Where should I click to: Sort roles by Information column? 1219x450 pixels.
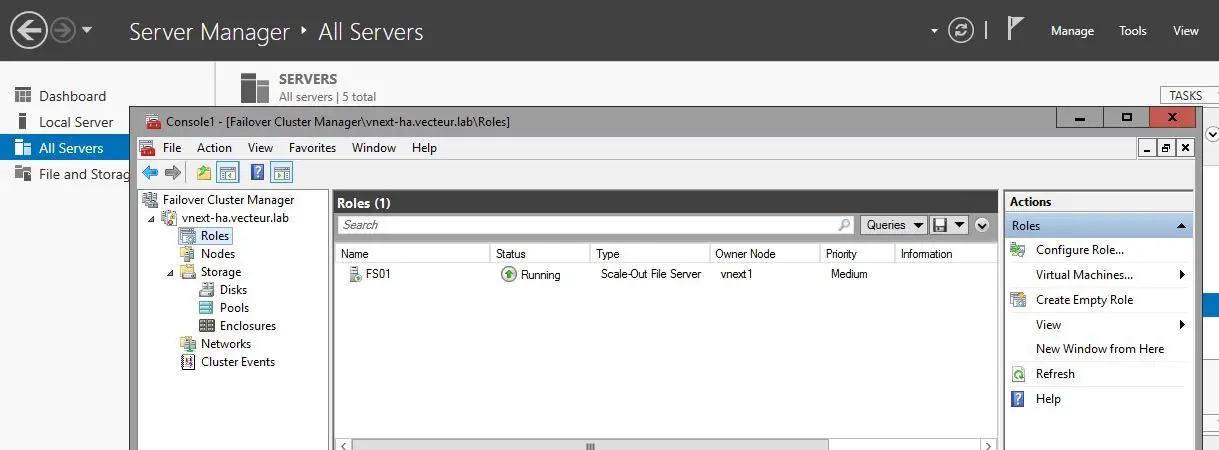[x=945, y=254]
